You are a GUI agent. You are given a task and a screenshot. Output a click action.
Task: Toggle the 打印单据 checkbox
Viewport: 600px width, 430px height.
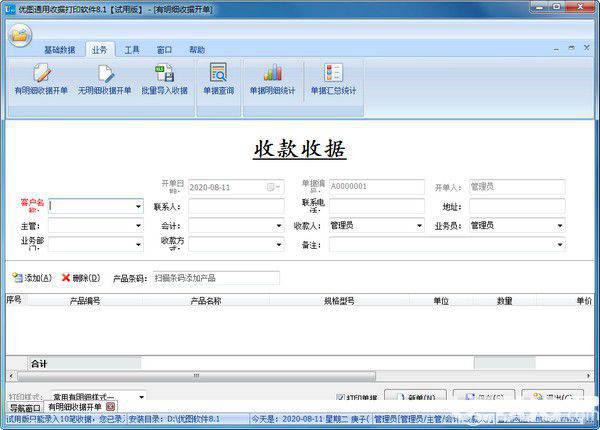pyautogui.click(x=340, y=397)
